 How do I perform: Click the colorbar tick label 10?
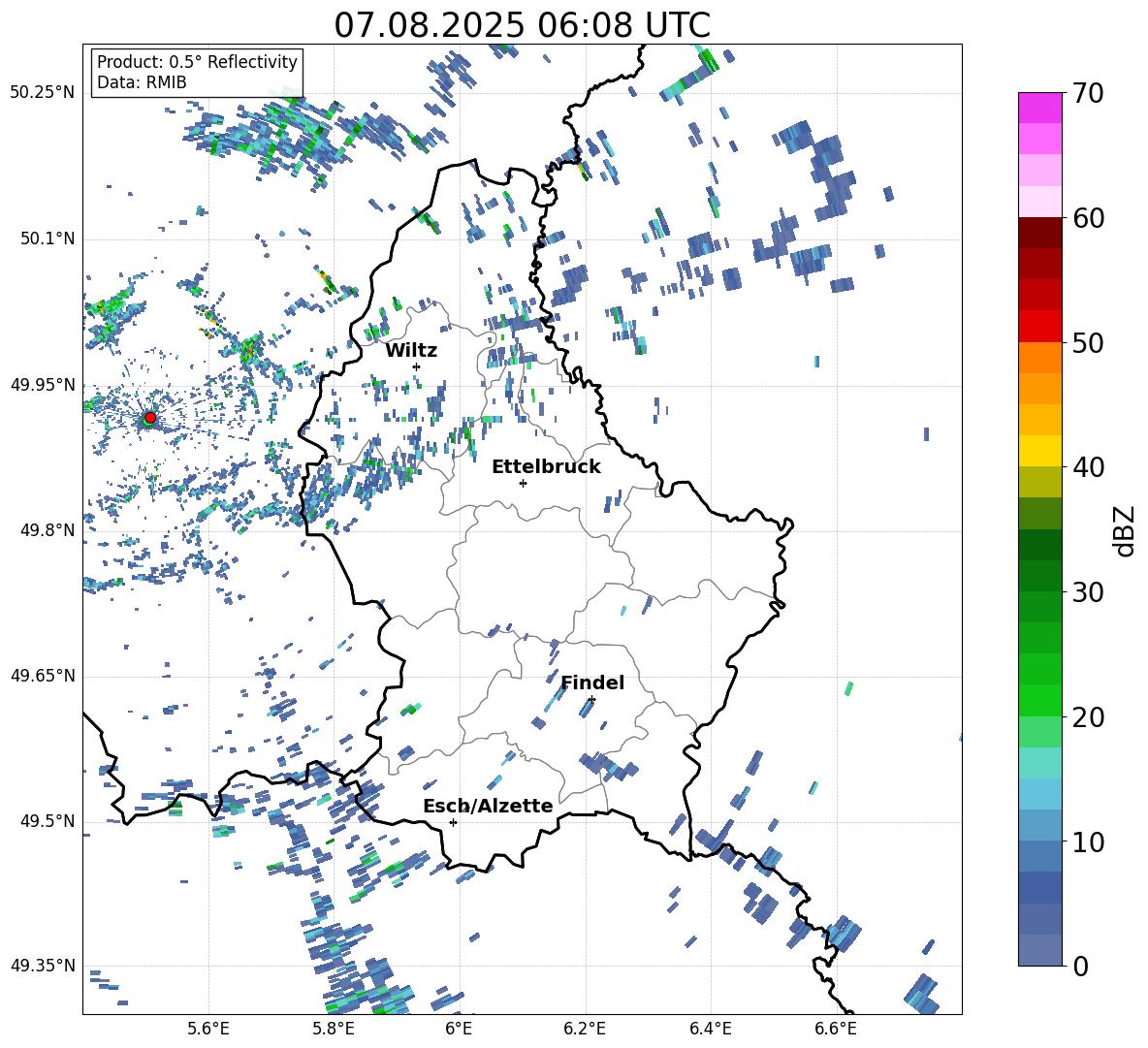[1088, 842]
